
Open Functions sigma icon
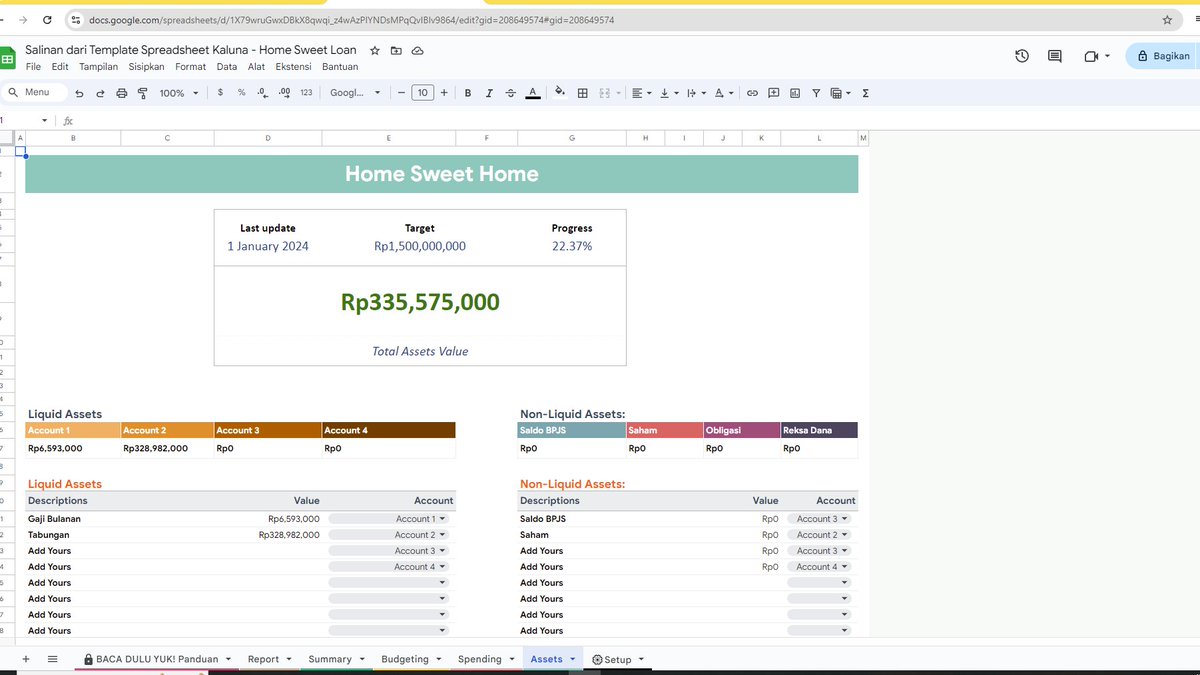pos(865,93)
